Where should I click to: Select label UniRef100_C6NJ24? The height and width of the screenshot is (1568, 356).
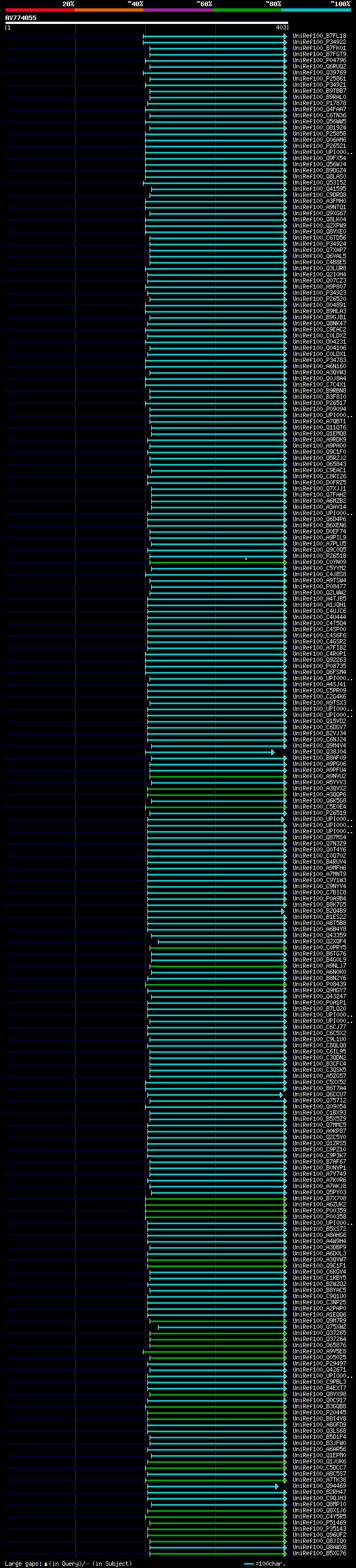click(319, 740)
